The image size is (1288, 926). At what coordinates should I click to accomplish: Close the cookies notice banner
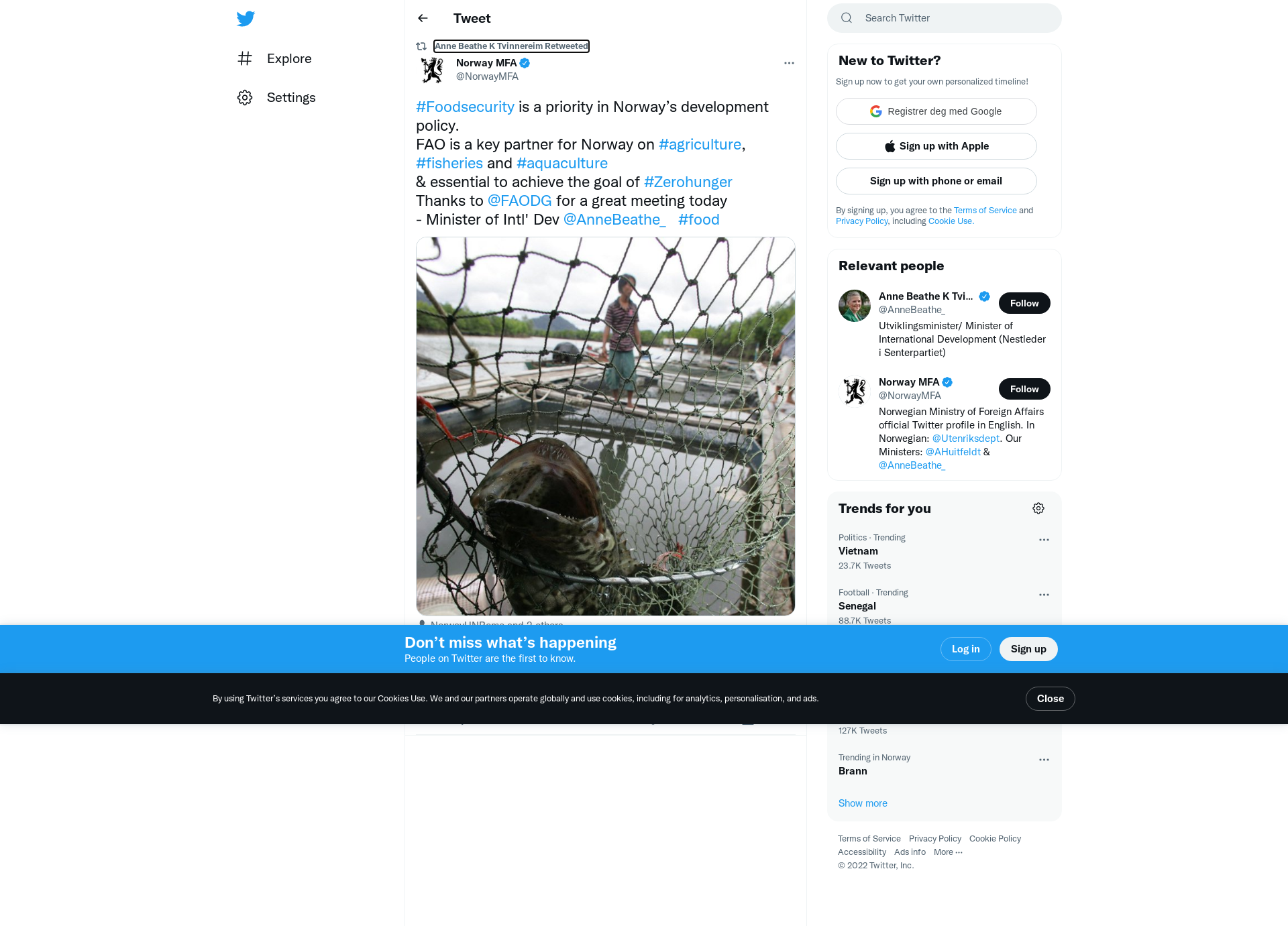(1051, 699)
